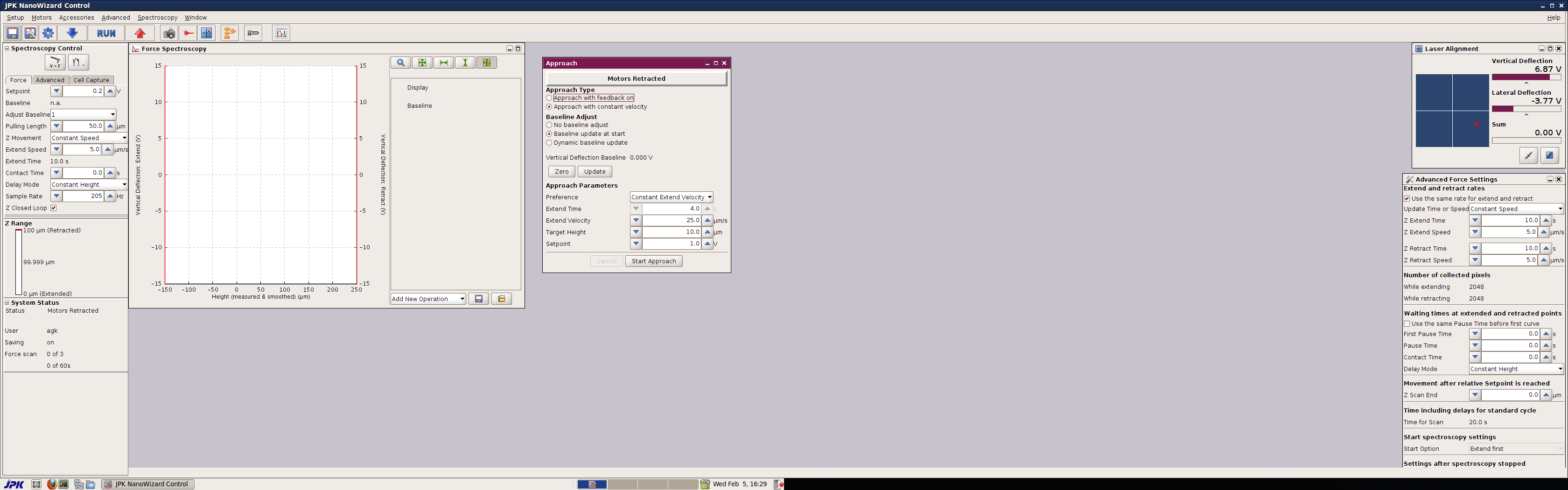Select Approach with feedback on

coord(549,98)
